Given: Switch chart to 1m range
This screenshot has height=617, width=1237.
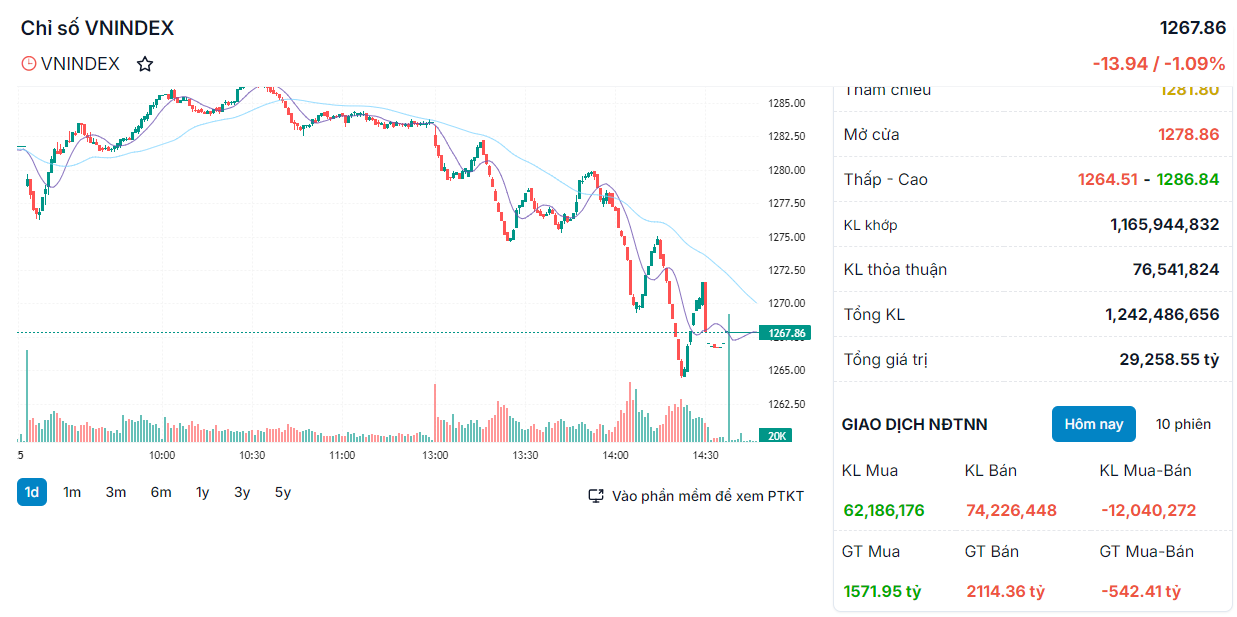Looking at the screenshot, I should pyautogui.click(x=72, y=492).
